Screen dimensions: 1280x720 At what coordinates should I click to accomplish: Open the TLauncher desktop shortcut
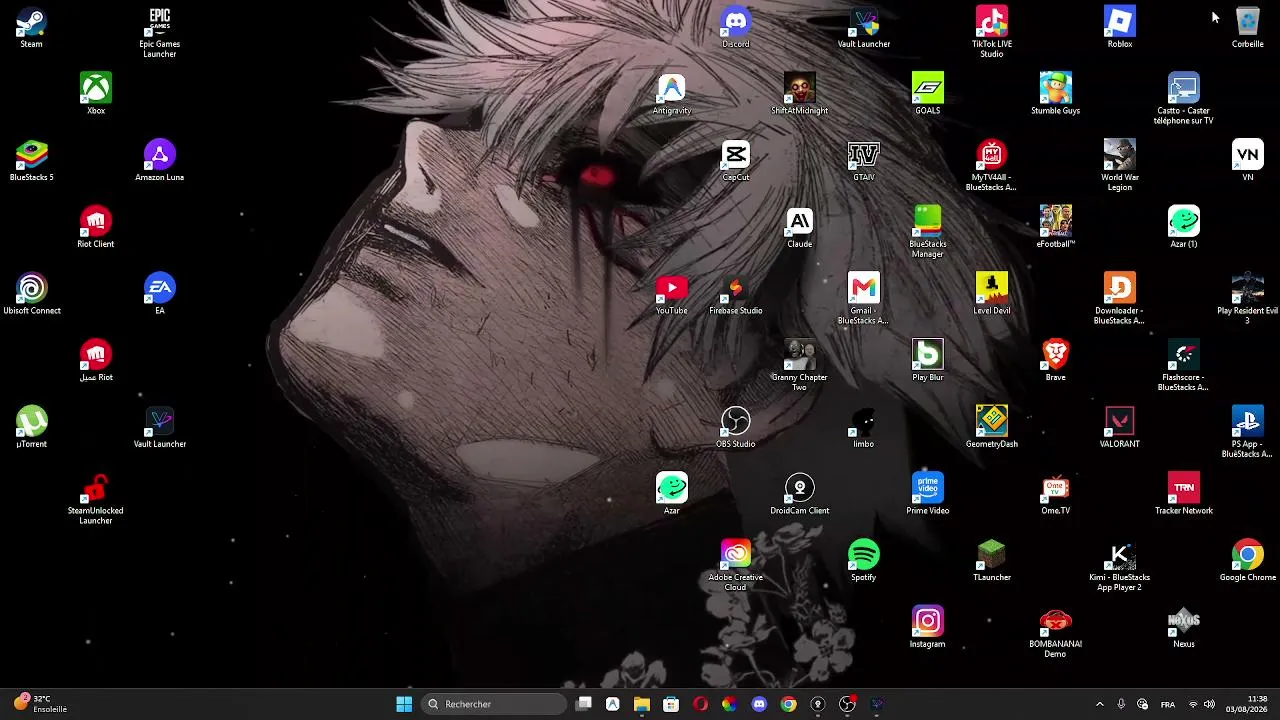[992, 561]
